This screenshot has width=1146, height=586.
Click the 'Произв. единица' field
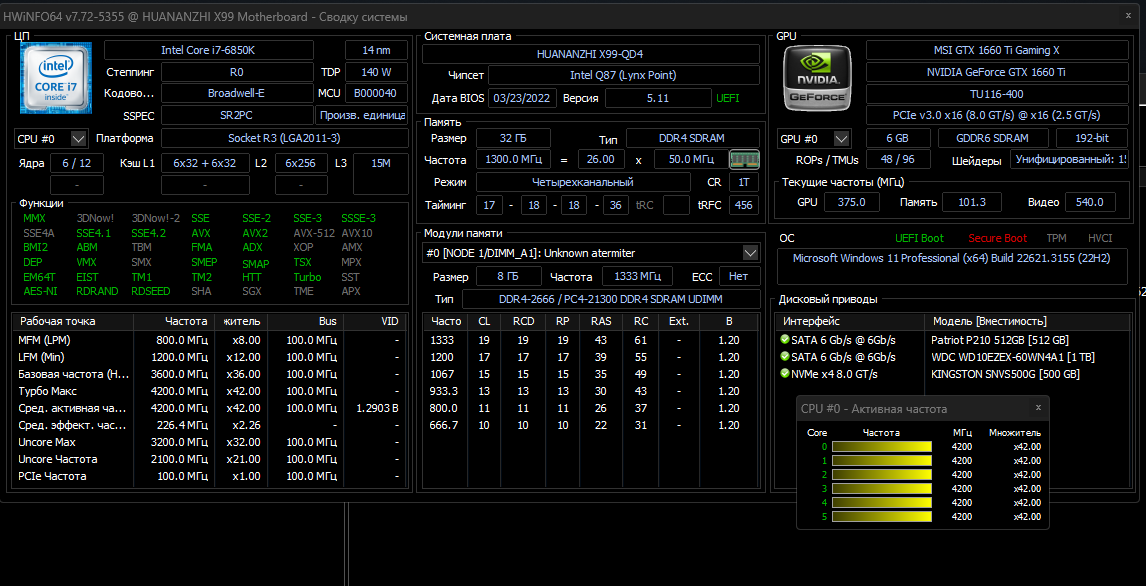coord(362,115)
